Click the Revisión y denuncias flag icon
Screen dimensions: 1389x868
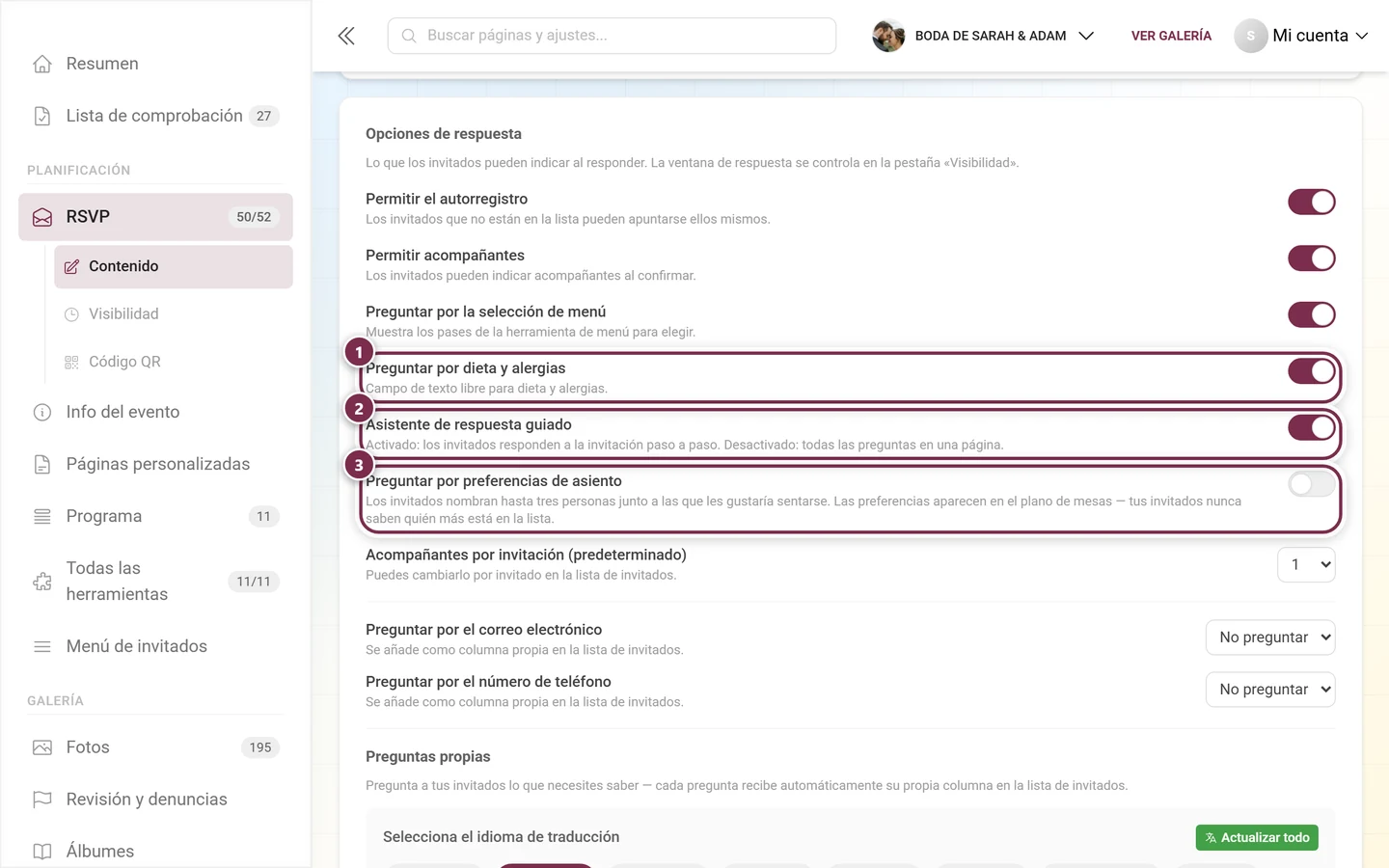tap(42, 800)
